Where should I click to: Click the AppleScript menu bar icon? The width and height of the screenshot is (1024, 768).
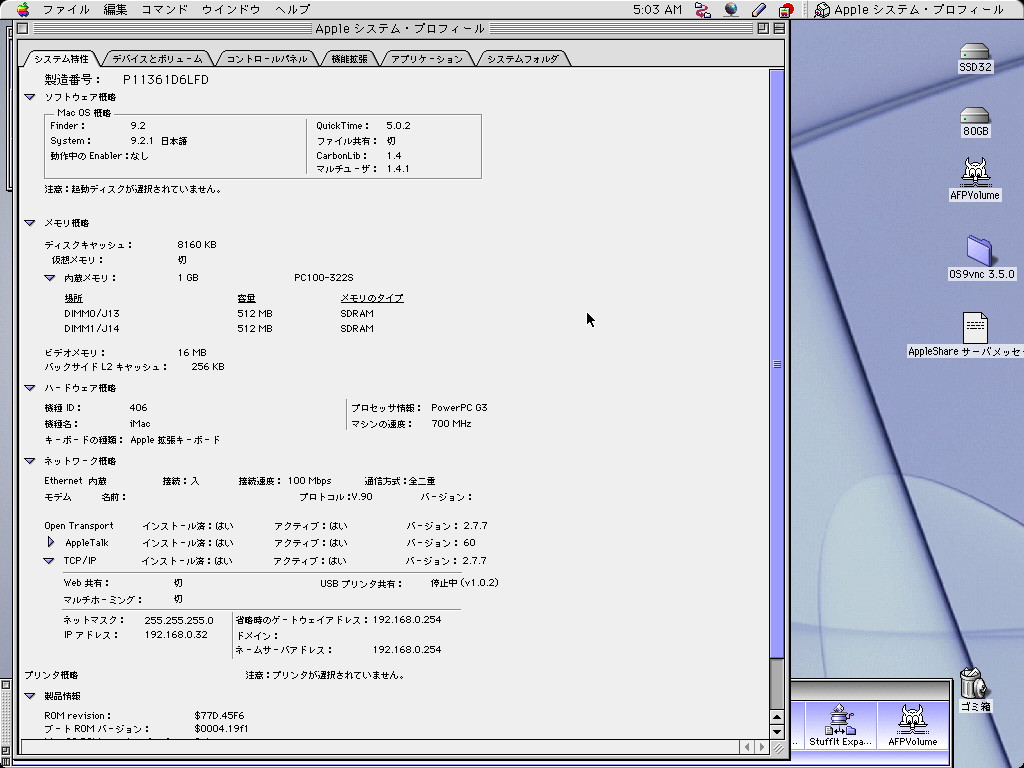(x=703, y=10)
